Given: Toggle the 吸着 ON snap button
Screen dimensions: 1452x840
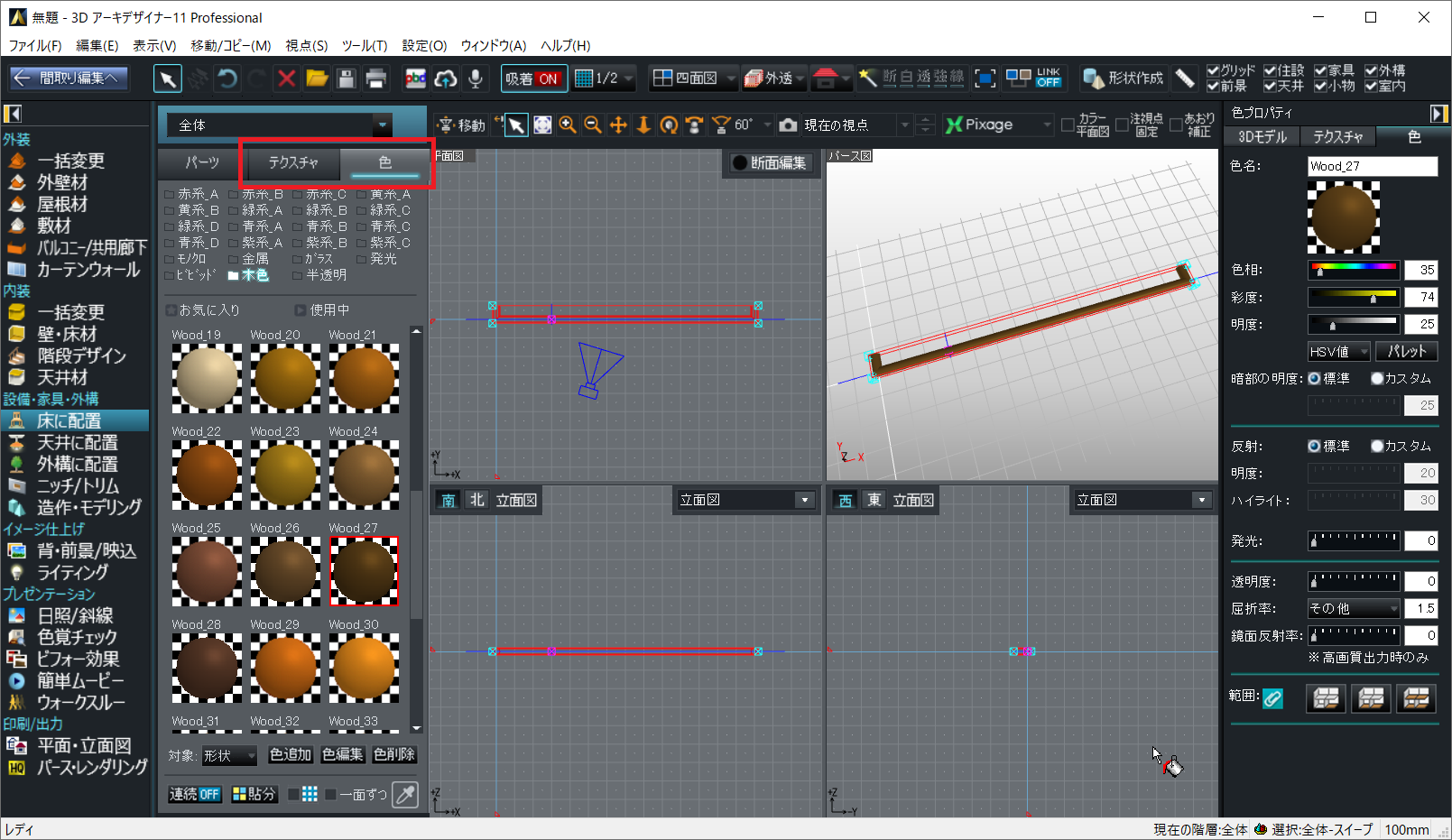Looking at the screenshot, I should point(533,78).
